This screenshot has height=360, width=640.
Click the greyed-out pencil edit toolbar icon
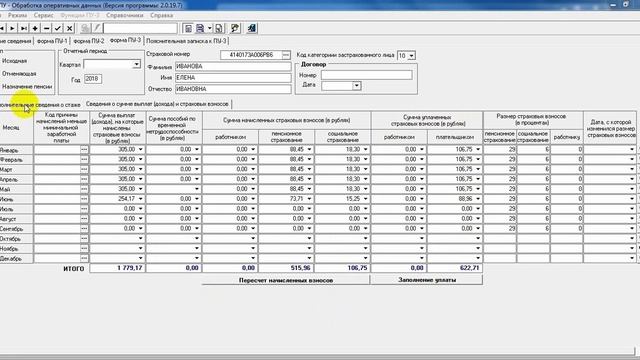[97, 28]
